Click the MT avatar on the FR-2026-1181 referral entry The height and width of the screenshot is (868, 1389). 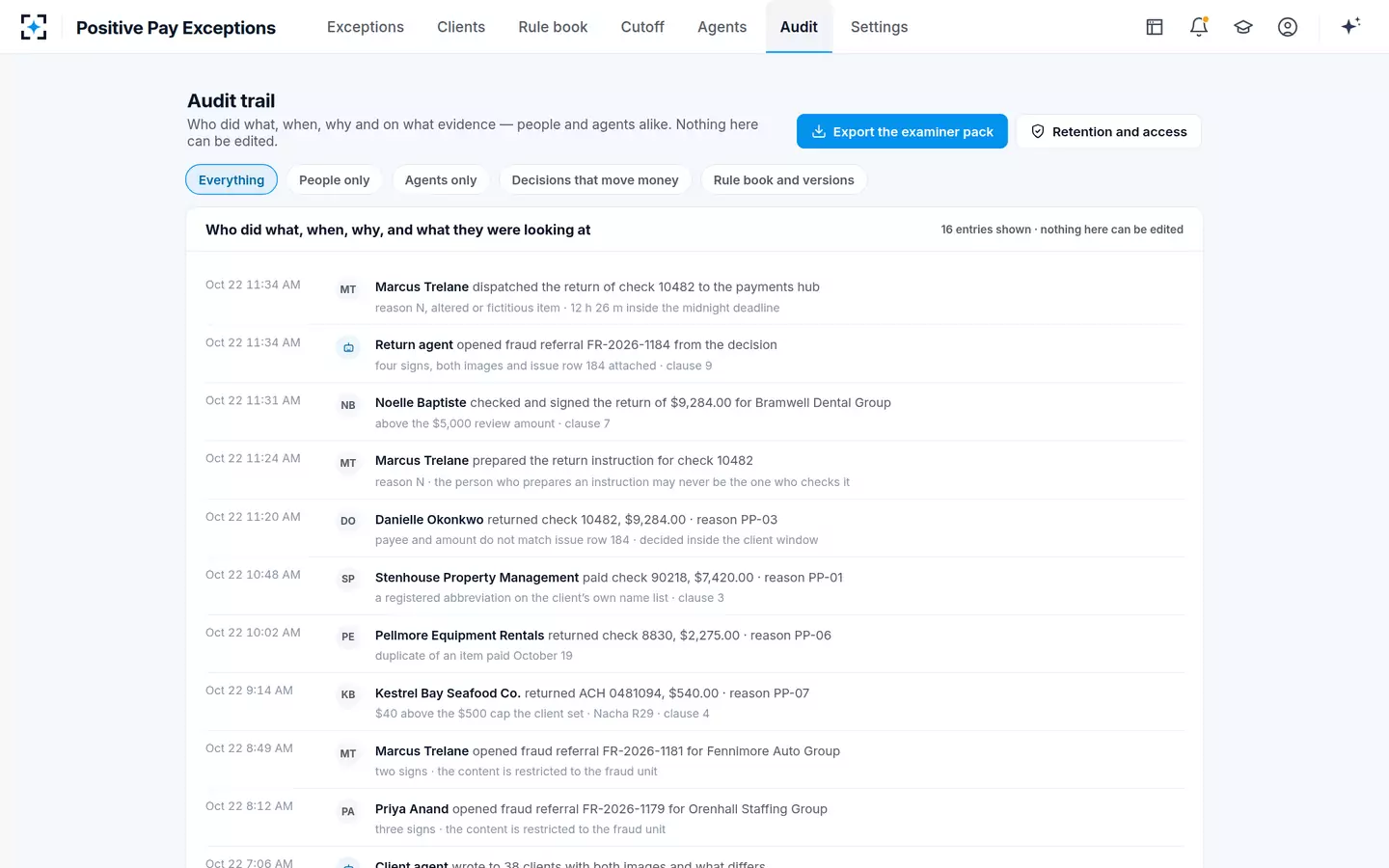pos(348,753)
